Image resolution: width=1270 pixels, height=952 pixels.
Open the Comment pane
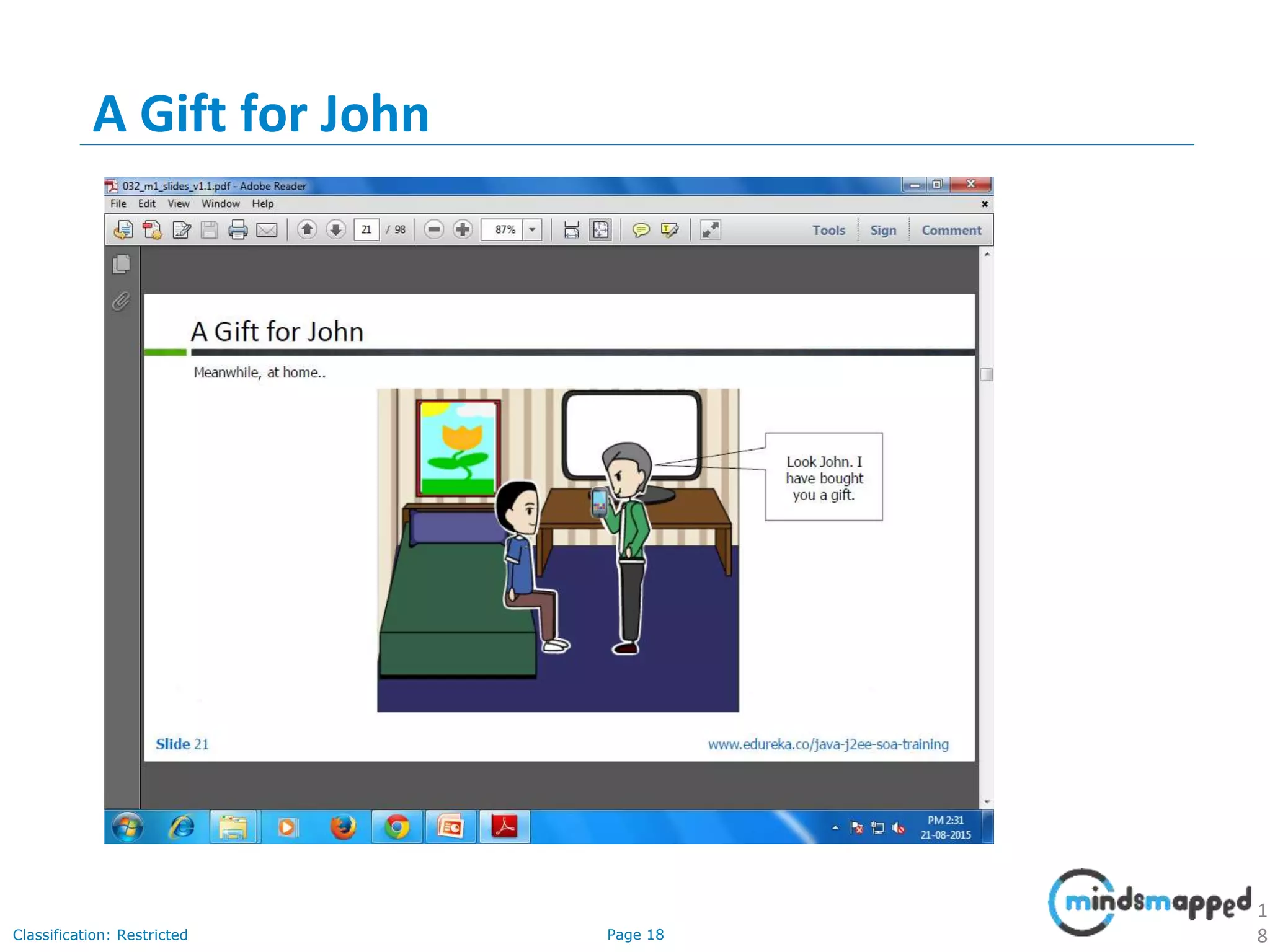point(951,230)
